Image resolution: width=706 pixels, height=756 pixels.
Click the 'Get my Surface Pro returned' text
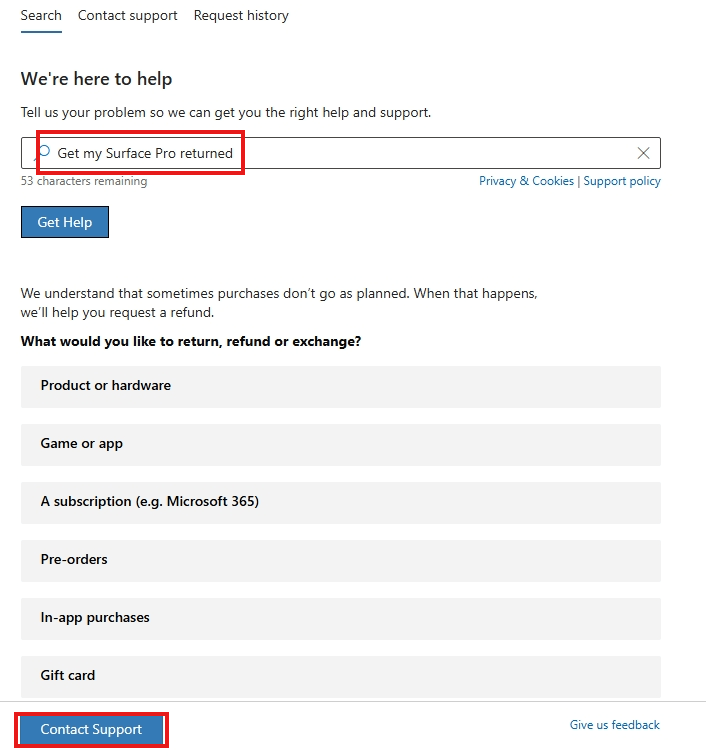145,153
